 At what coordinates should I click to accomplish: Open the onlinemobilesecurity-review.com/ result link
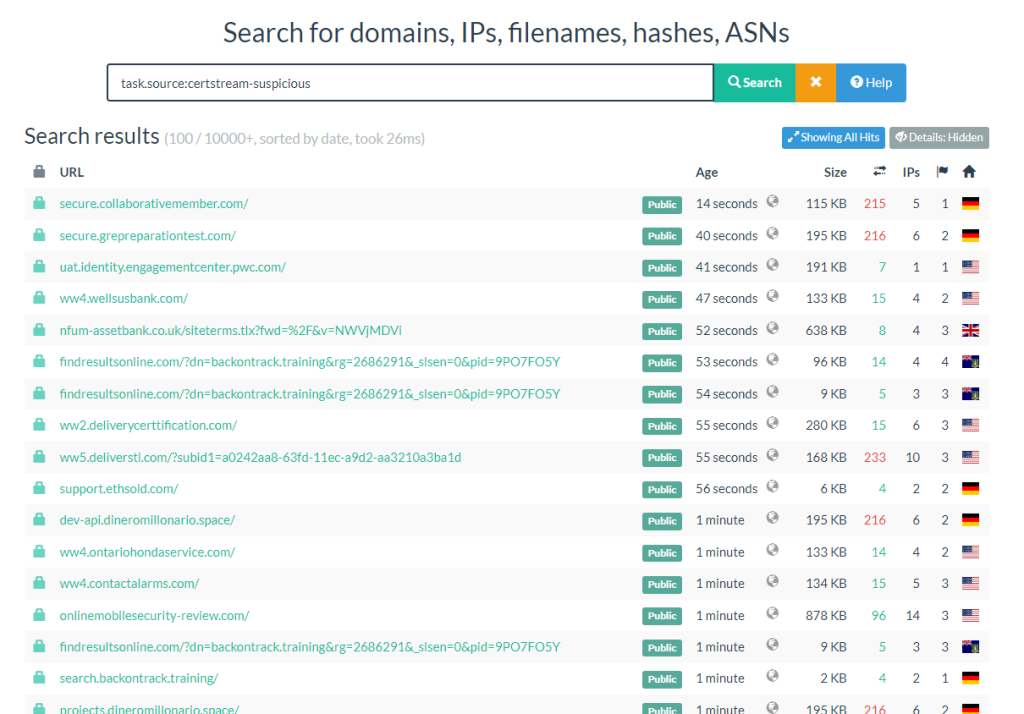[155, 616]
